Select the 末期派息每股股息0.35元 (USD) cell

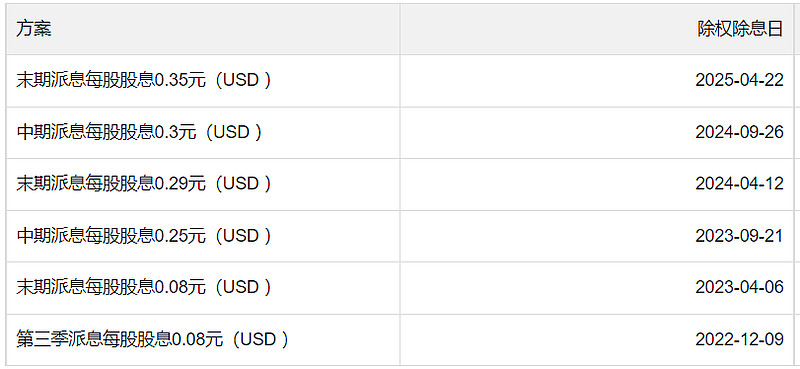pos(203,81)
